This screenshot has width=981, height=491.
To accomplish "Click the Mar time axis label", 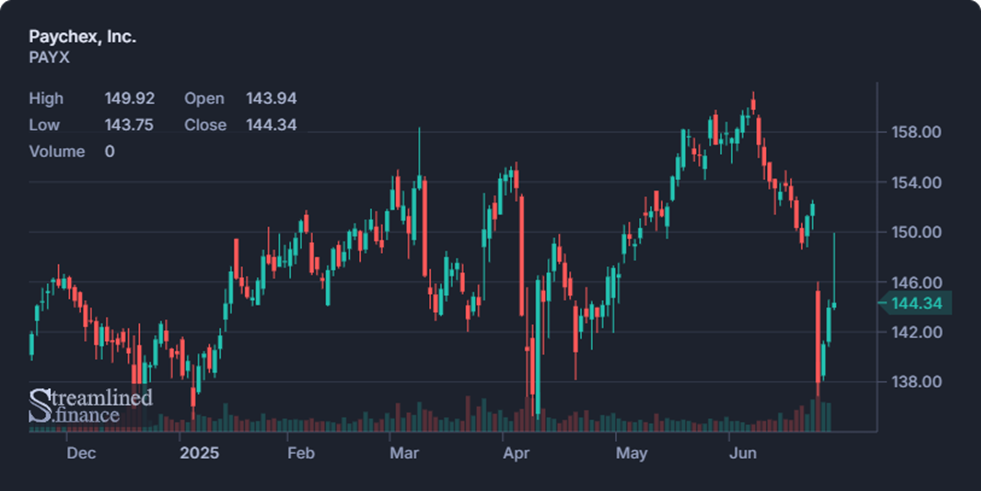I will 404,453.
